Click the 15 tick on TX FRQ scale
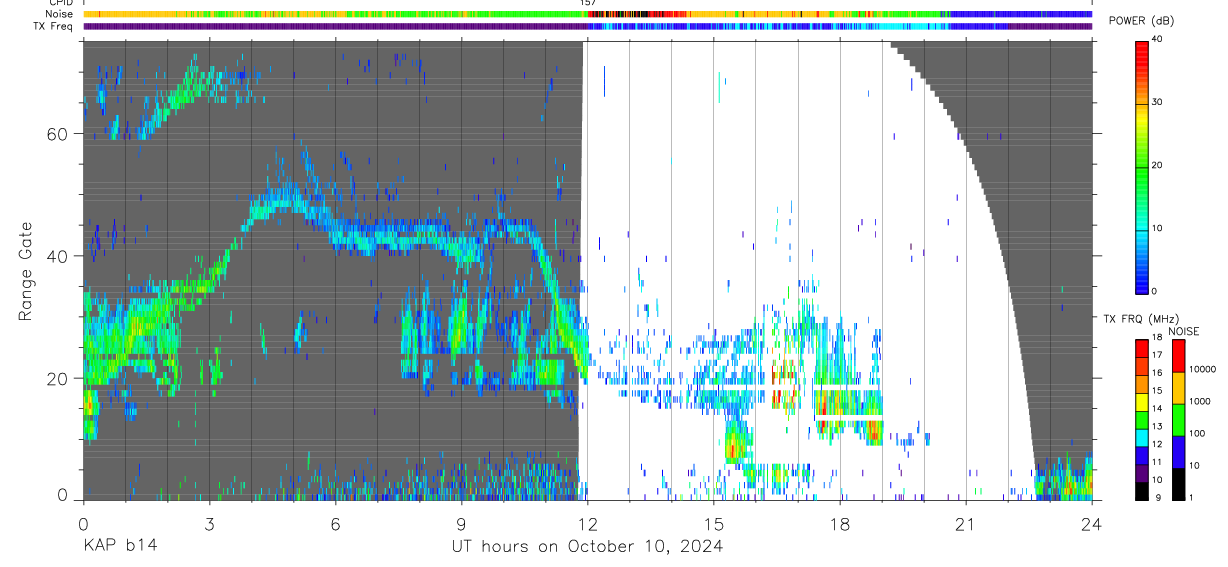Viewport: 1228px width, 567px height. 1158,390
